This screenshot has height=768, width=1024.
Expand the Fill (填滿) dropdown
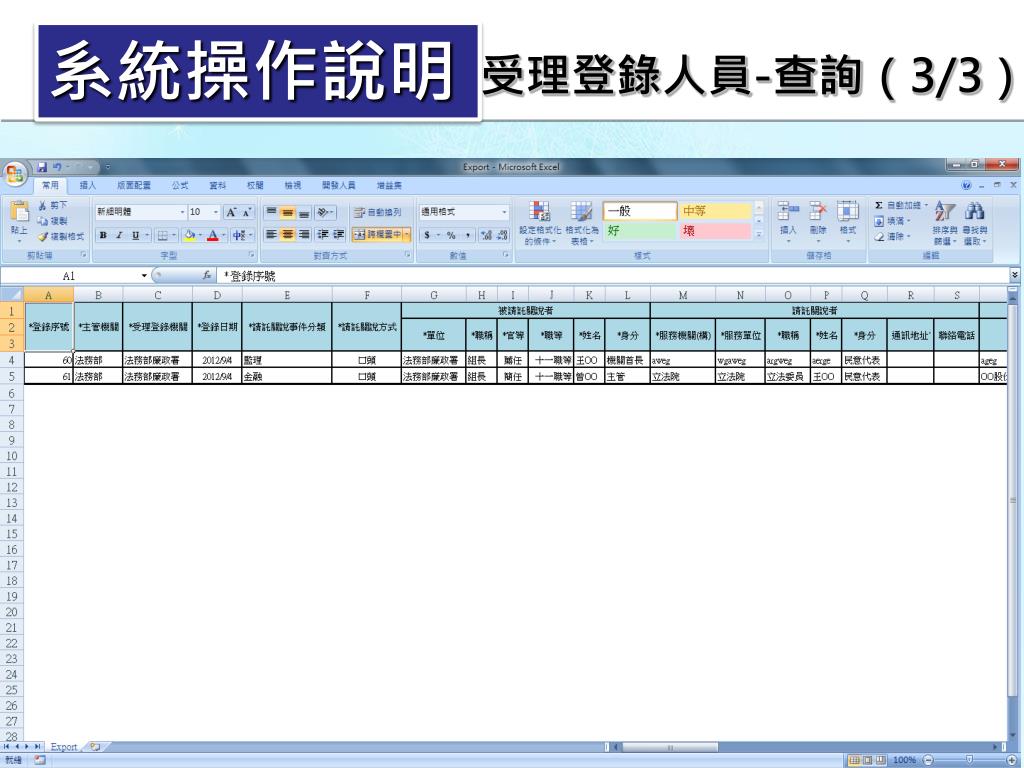[x=908, y=221]
